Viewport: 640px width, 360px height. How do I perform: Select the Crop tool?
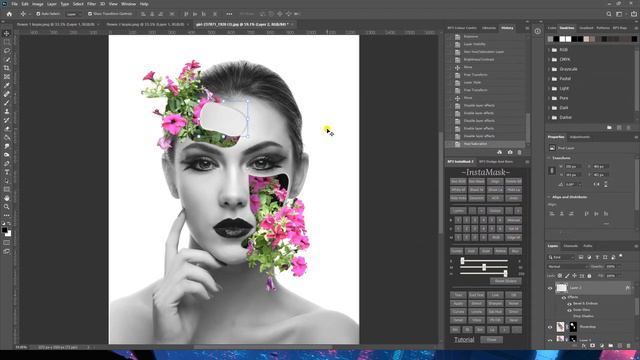tap(7, 68)
